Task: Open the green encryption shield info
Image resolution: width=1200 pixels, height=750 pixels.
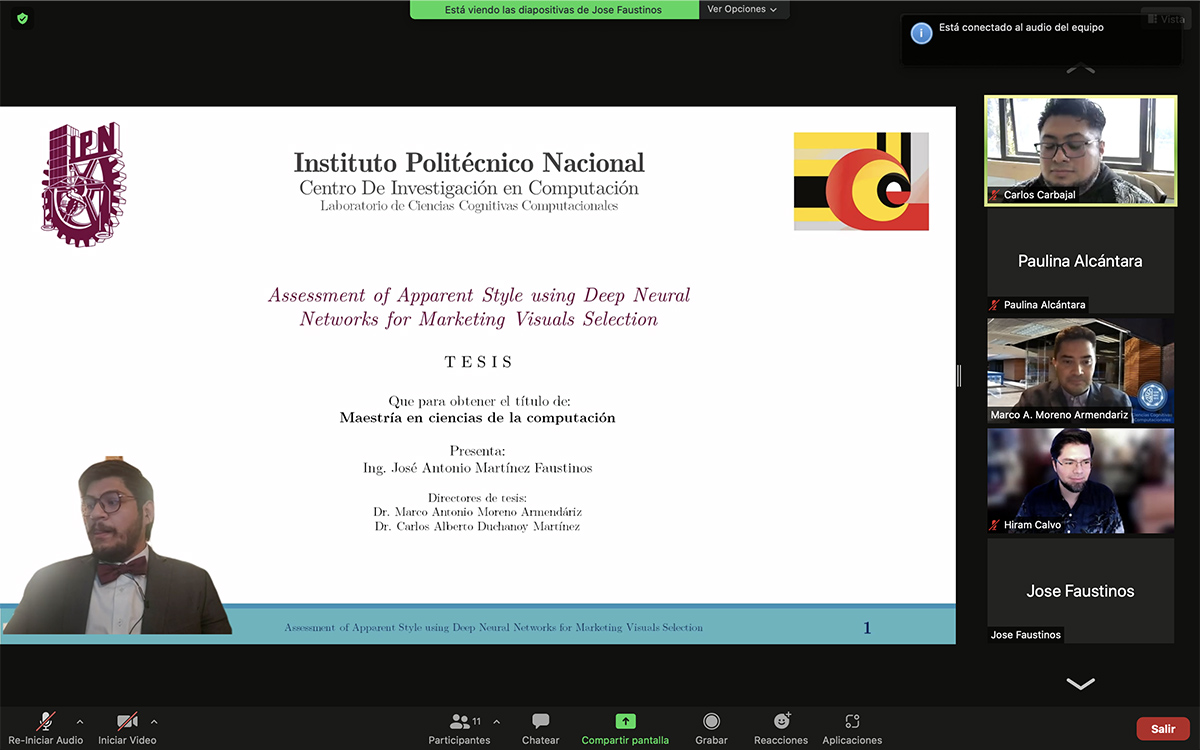Action: (23, 18)
